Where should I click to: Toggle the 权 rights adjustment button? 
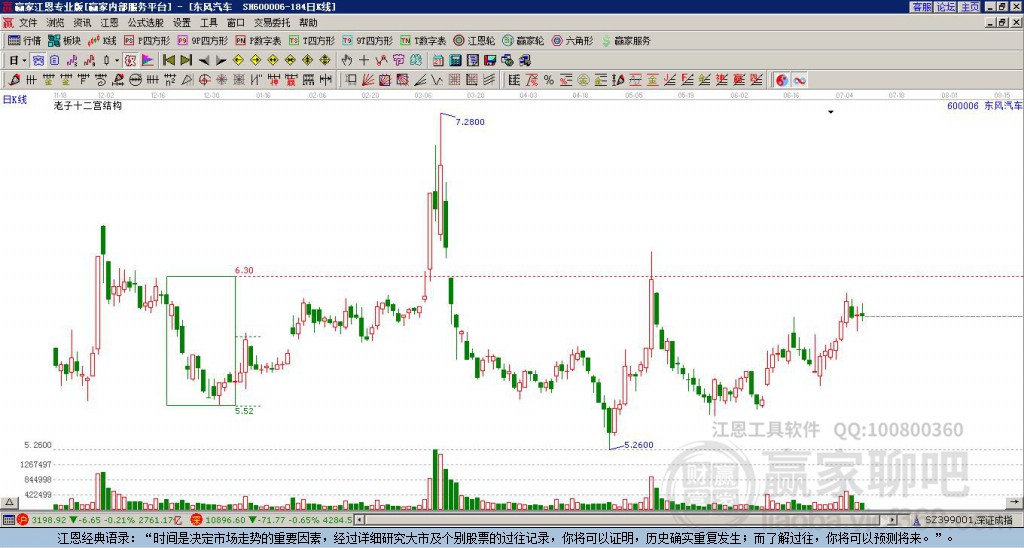(130, 61)
